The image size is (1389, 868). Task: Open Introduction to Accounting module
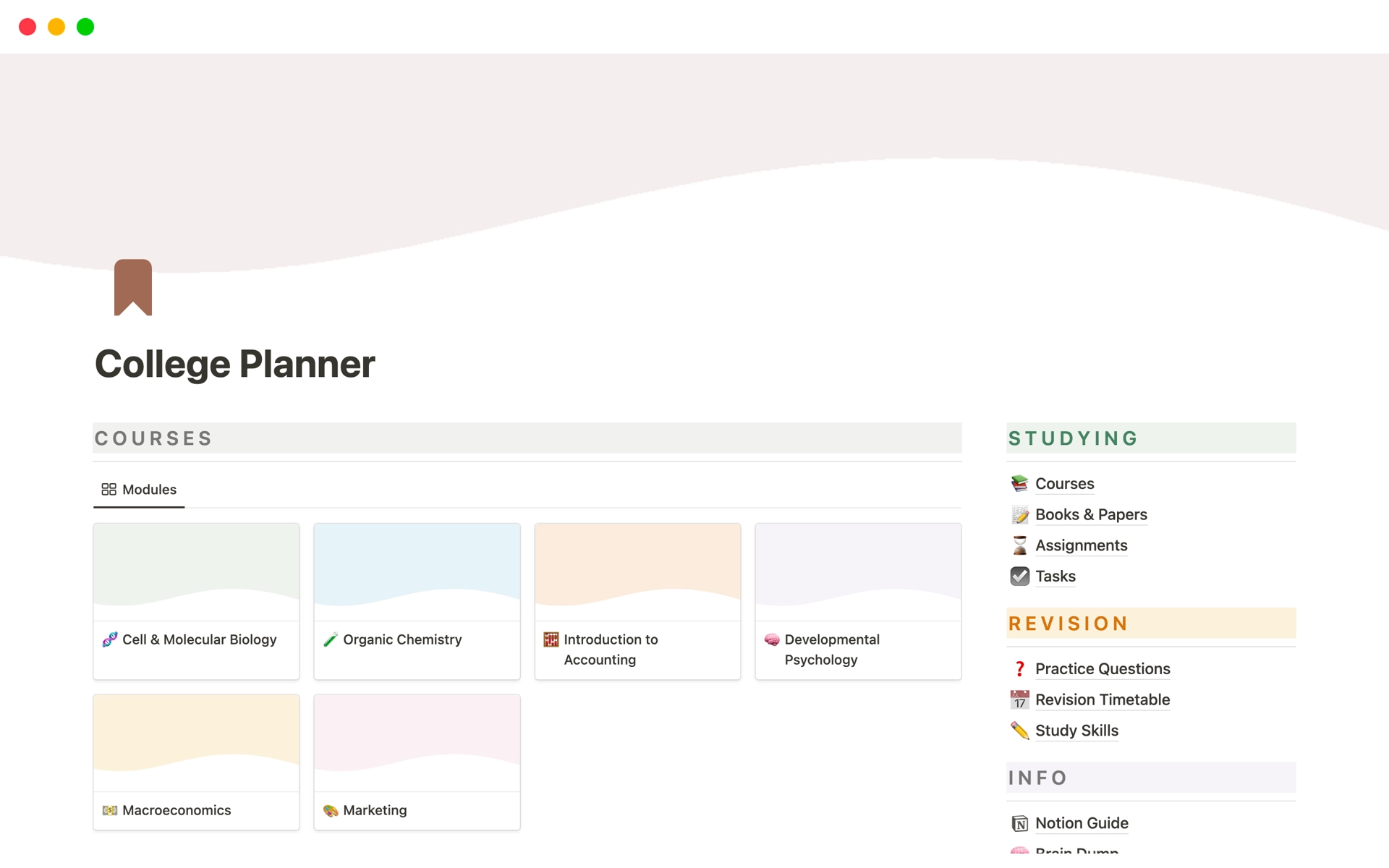pos(637,600)
